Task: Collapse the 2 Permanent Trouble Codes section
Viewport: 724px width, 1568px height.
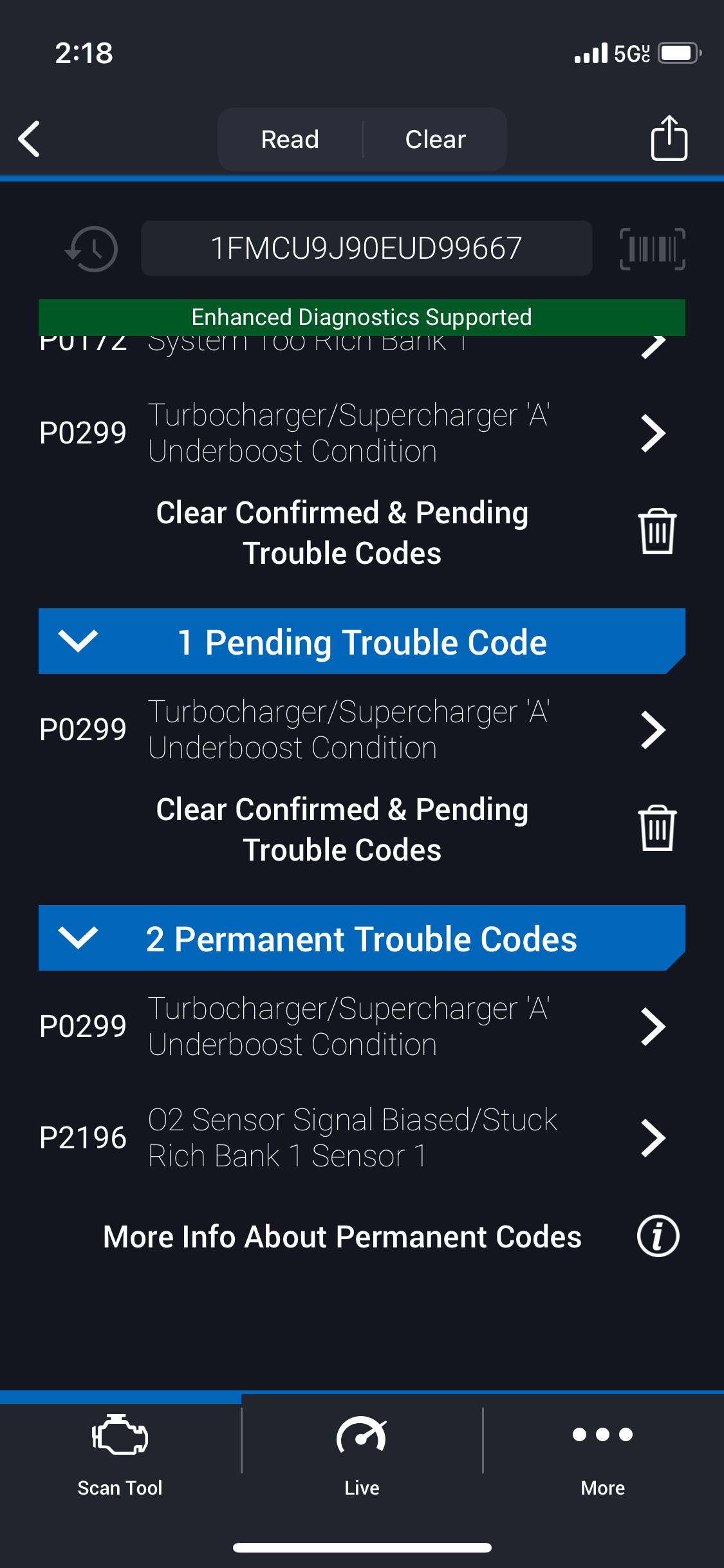Action: point(78,938)
